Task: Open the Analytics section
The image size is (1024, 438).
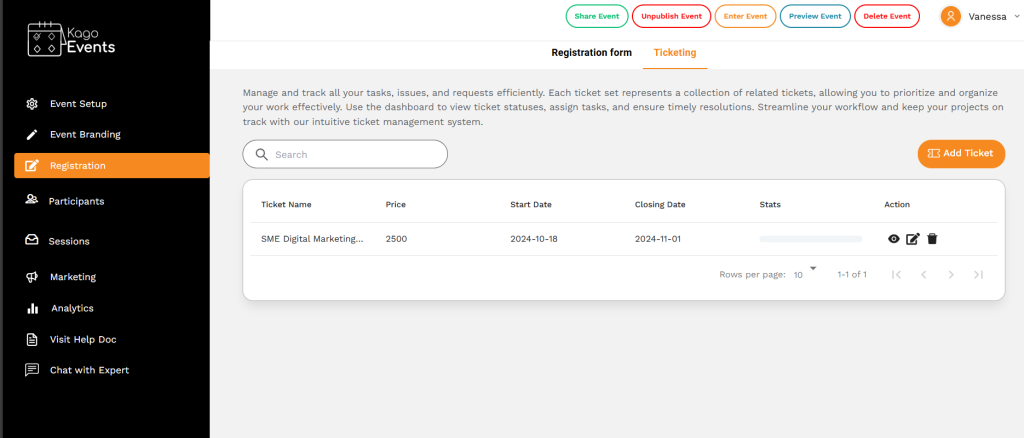Action: point(72,308)
